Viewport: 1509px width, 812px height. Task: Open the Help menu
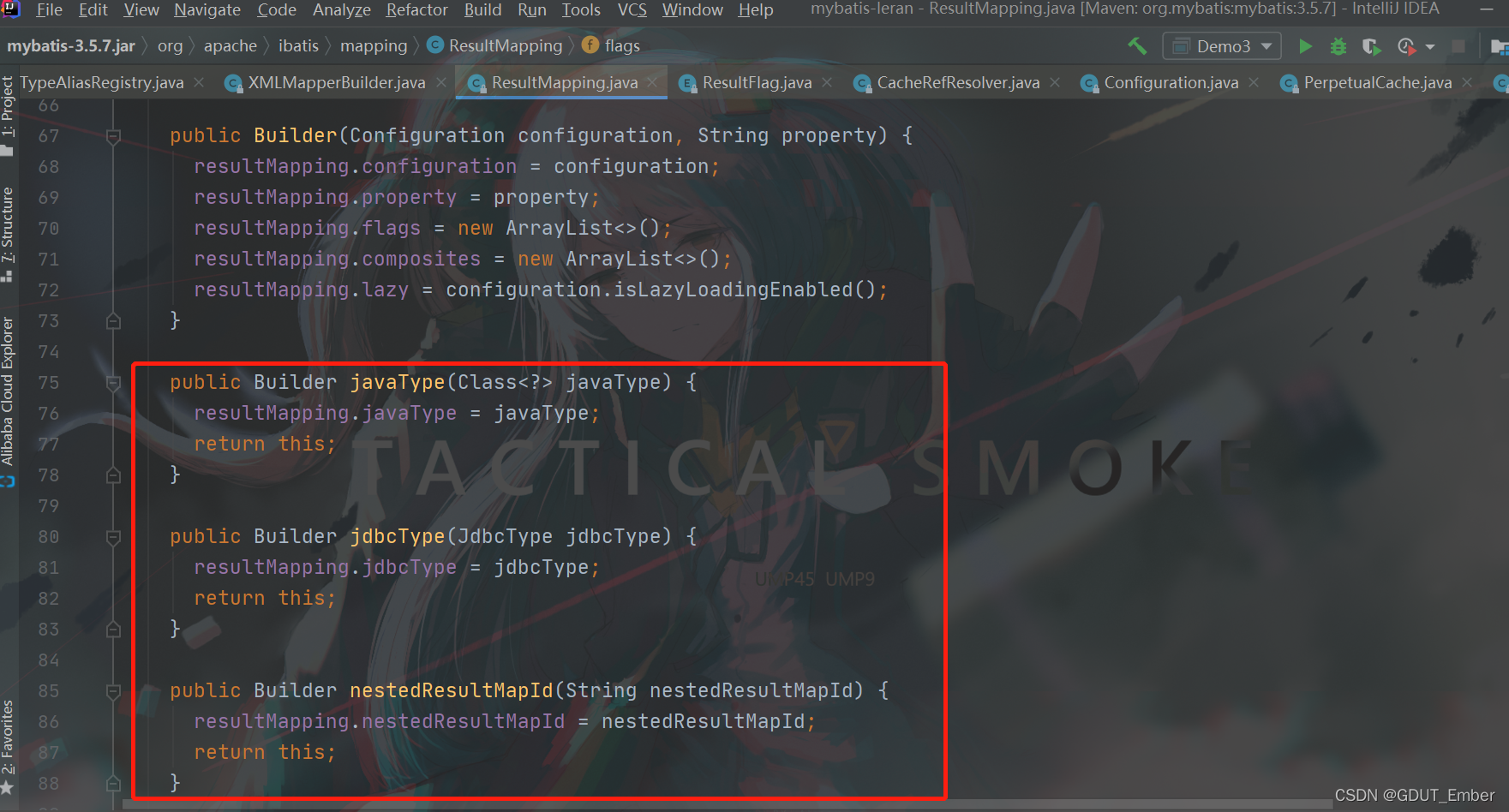click(756, 9)
